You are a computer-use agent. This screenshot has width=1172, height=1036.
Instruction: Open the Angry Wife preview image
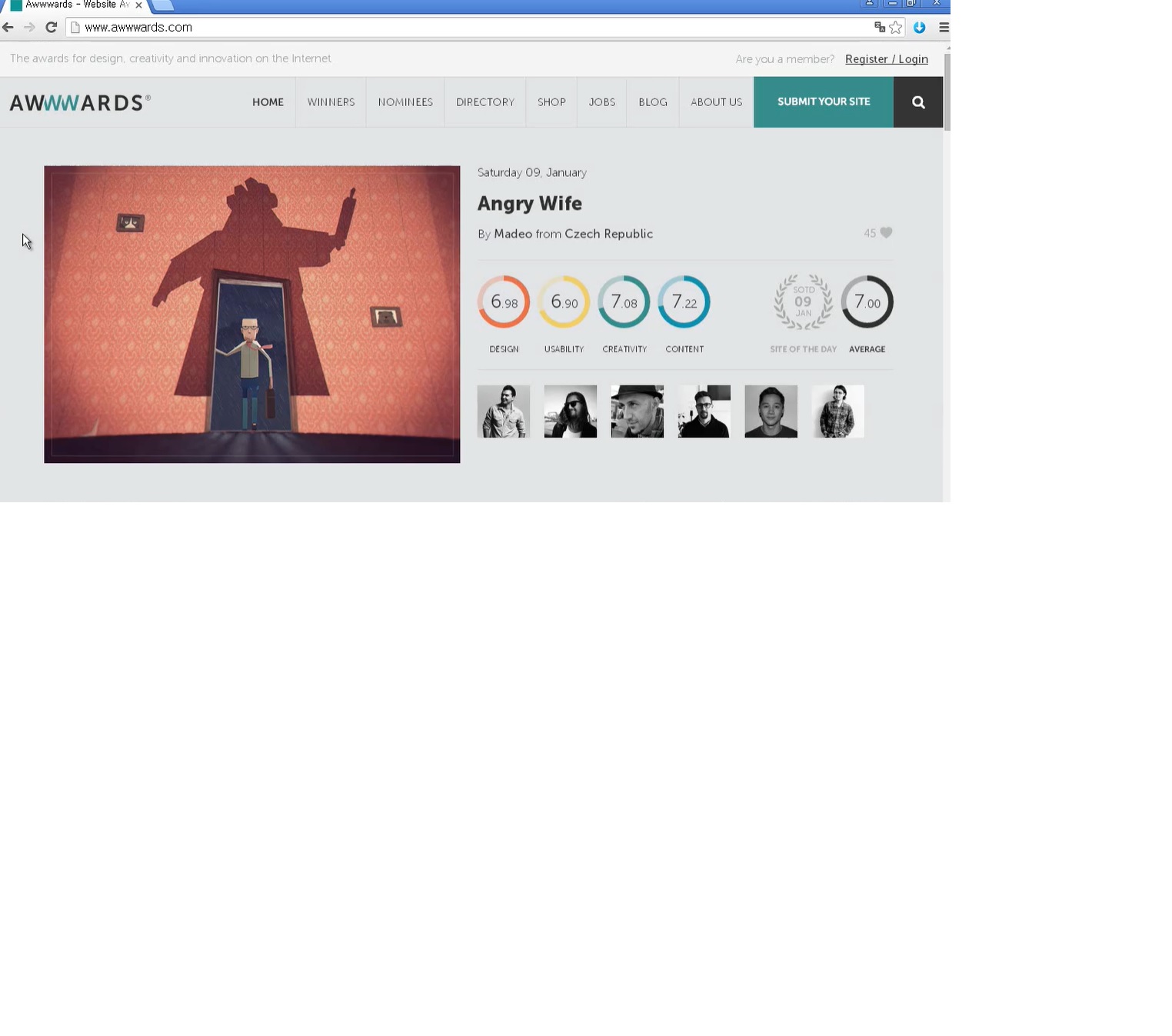click(252, 315)
